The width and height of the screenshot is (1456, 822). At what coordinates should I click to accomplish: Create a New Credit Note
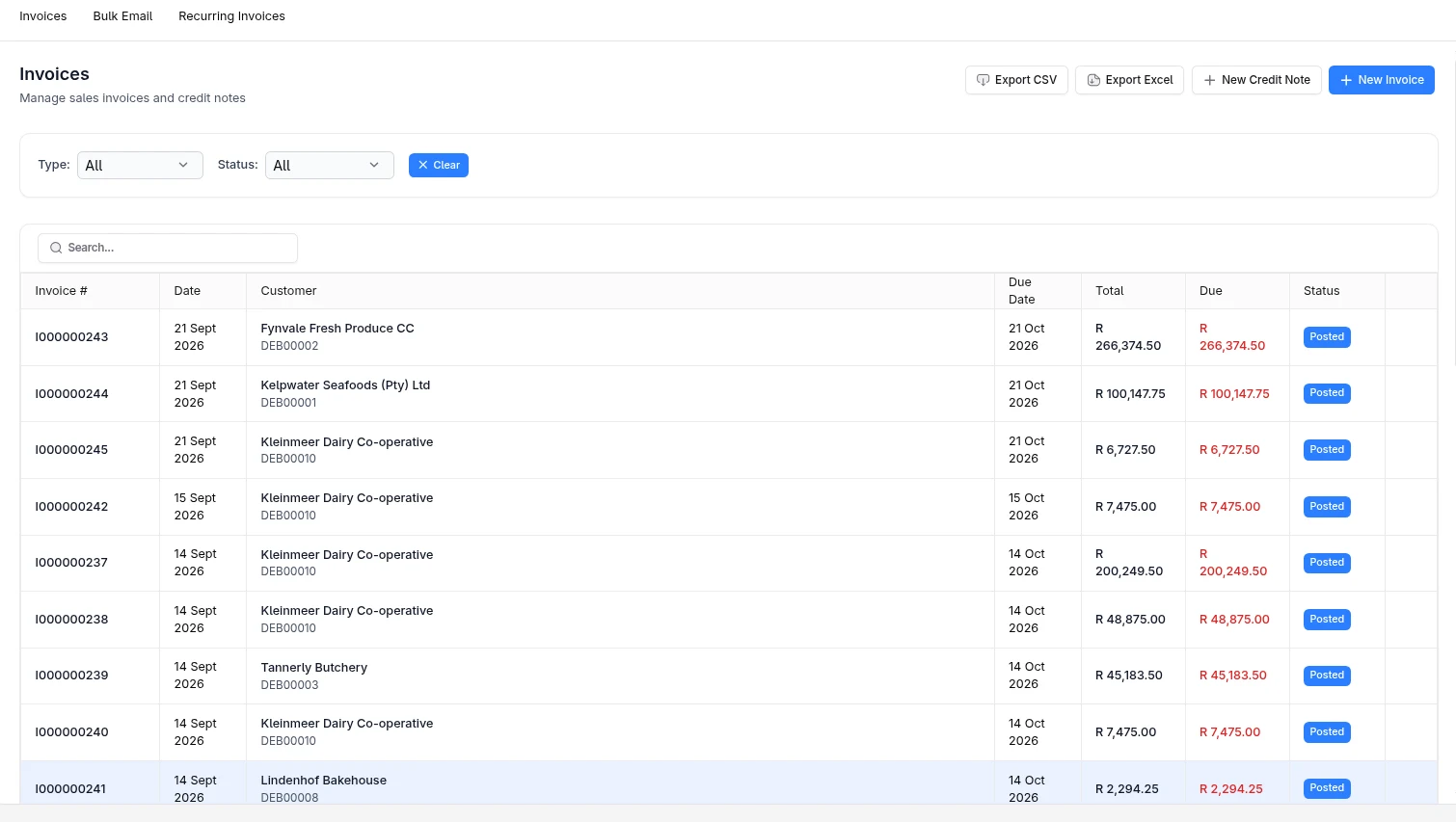click(x=1256, y=80)
